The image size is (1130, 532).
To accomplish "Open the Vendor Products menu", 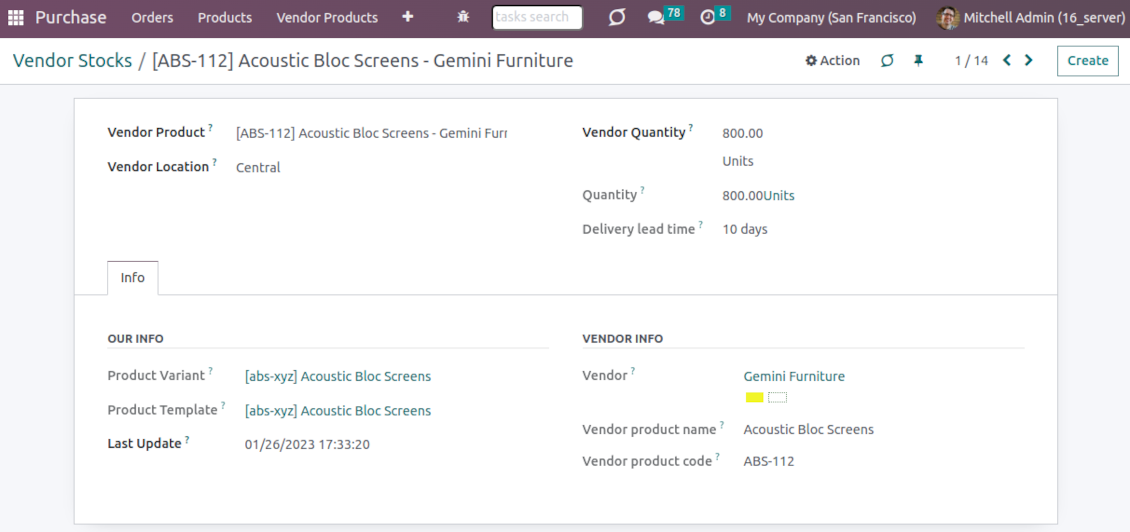I will click(327, 17).
